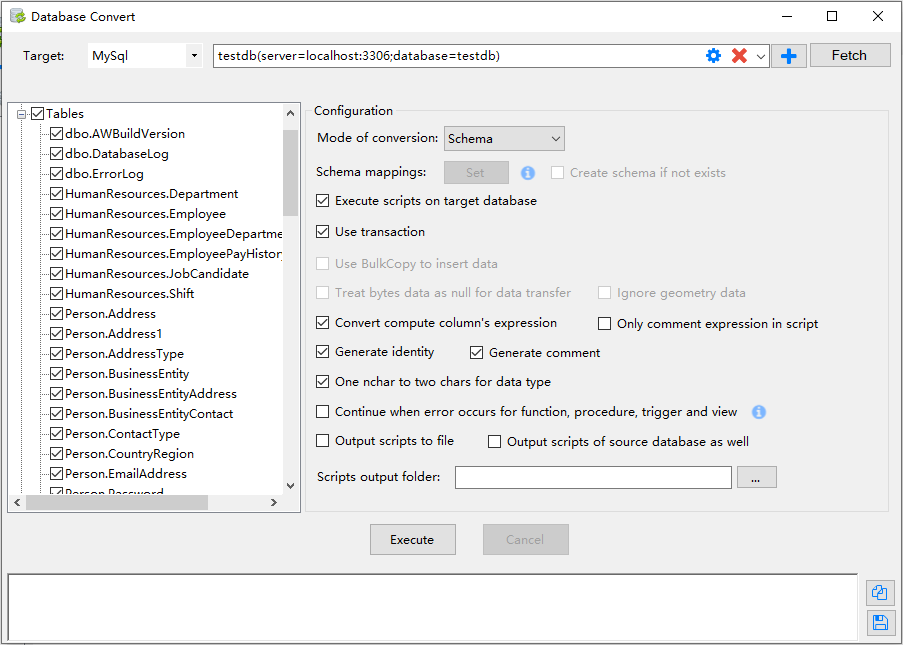The image size is (903, 645).
Task: Open Target database type dropdown
Action: pos(194,56)
